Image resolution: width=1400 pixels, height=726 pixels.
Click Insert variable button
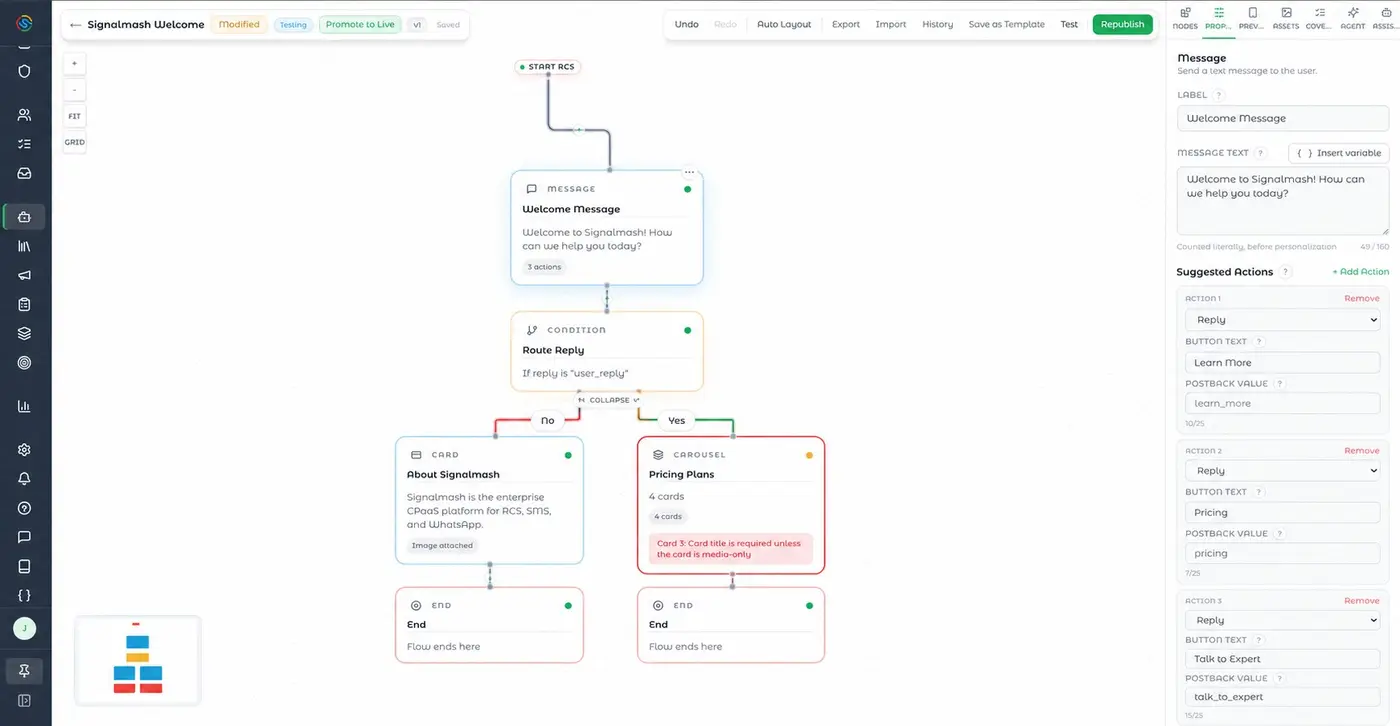pyautogui.click(x=1339, y=153)
